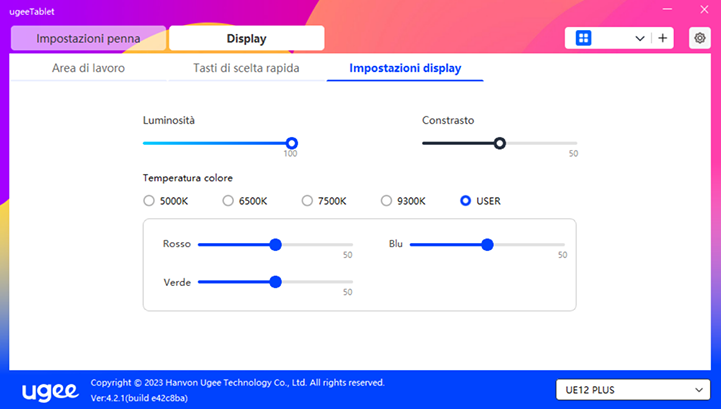
Task: Click the Luminosità slider handle
Action: (292, 143)
